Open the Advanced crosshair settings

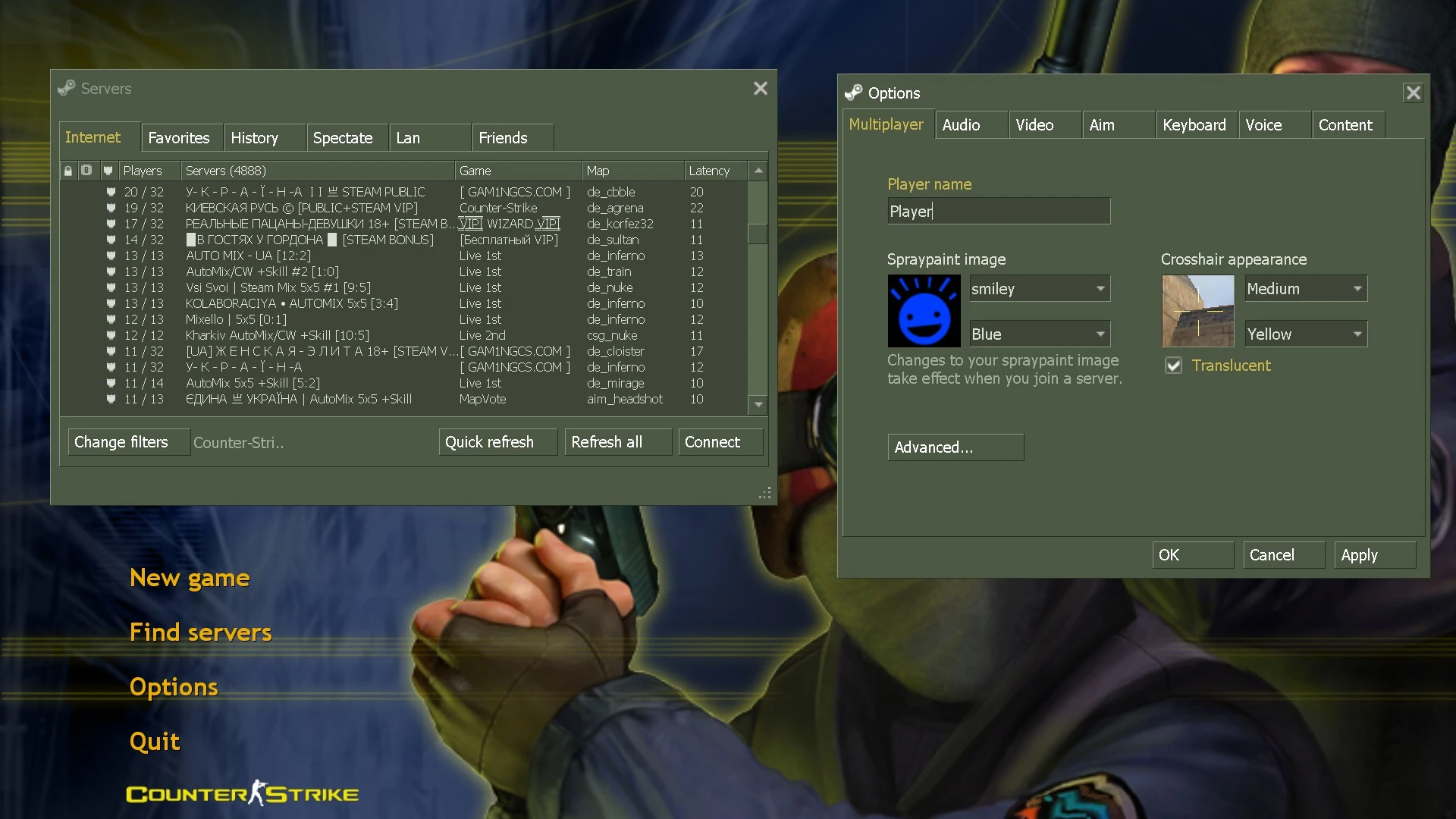click(x=955, y=447)
